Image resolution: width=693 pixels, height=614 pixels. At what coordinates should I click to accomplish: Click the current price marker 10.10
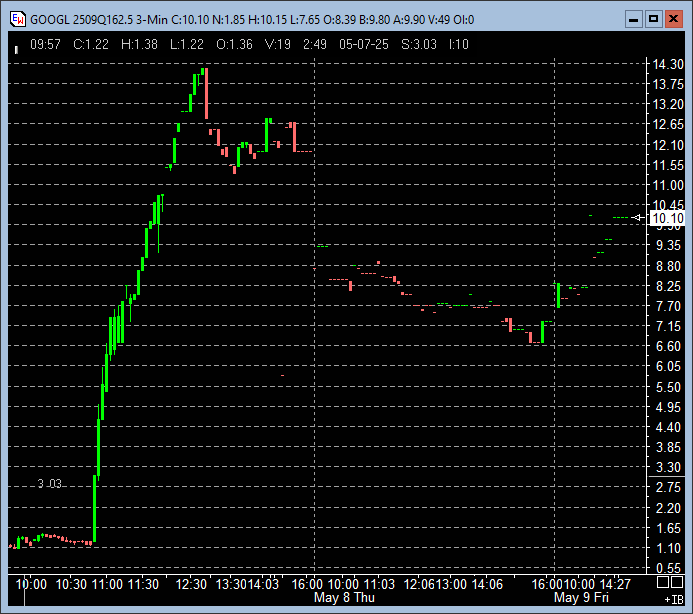tap(668, 218)
